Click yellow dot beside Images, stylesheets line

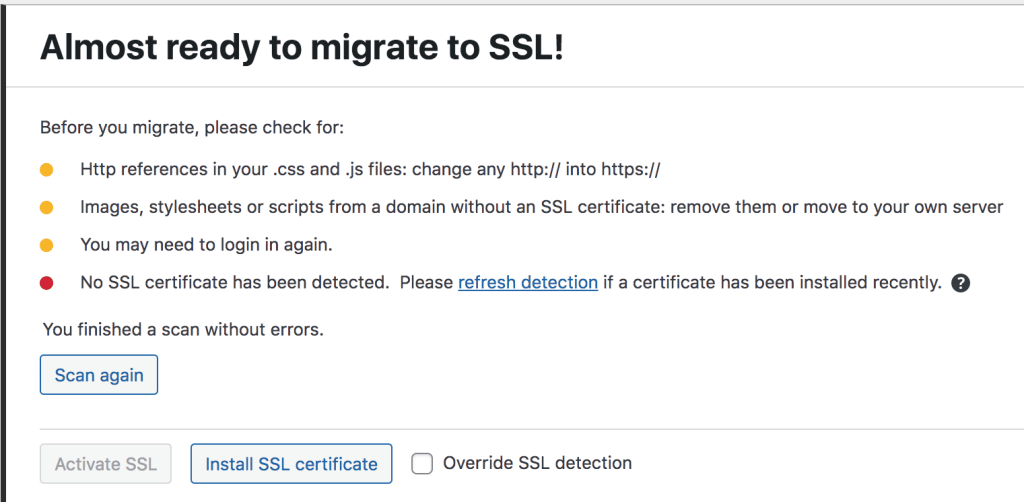47,208
